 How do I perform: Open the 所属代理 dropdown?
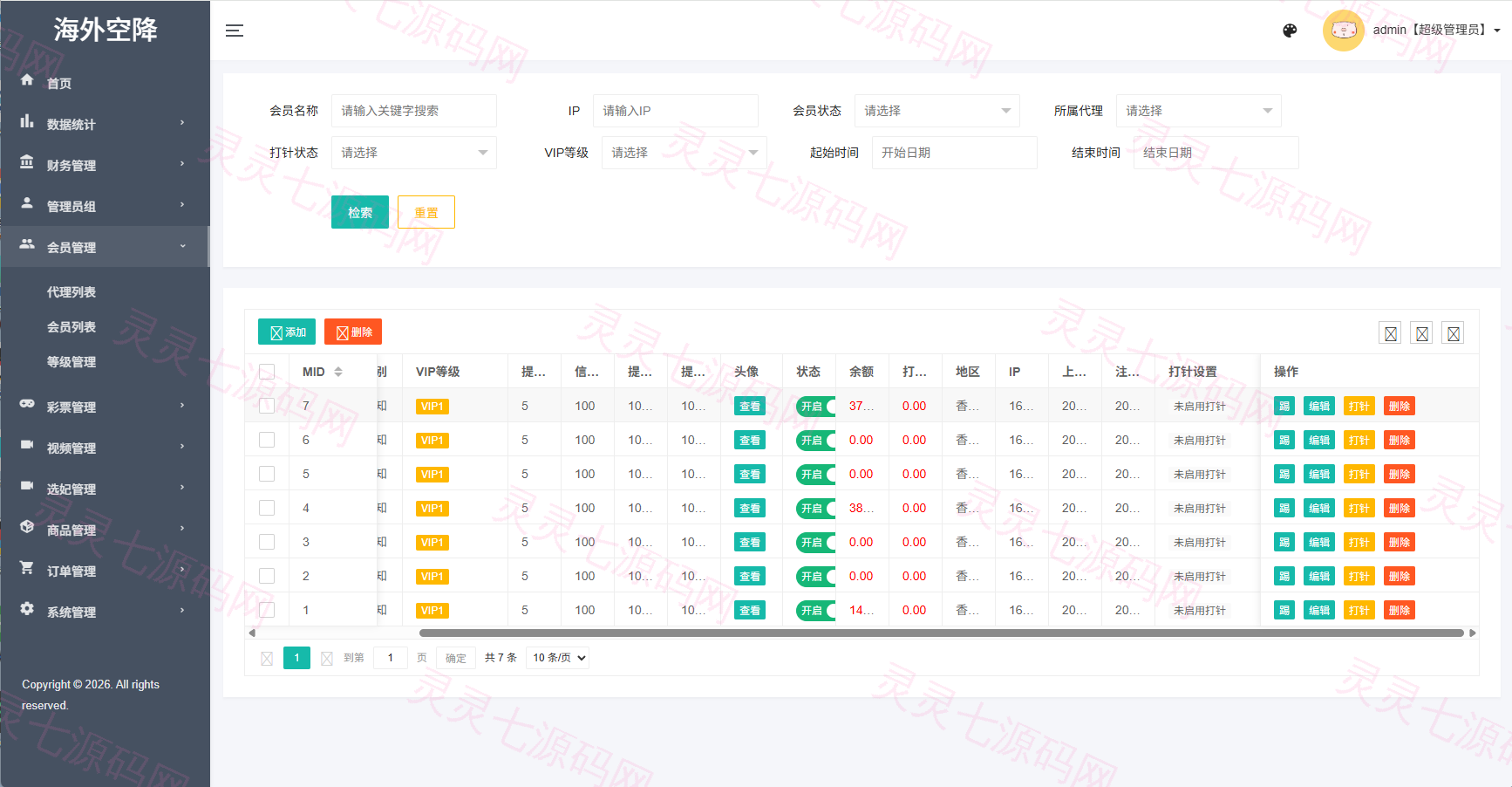click(1198, 111)
